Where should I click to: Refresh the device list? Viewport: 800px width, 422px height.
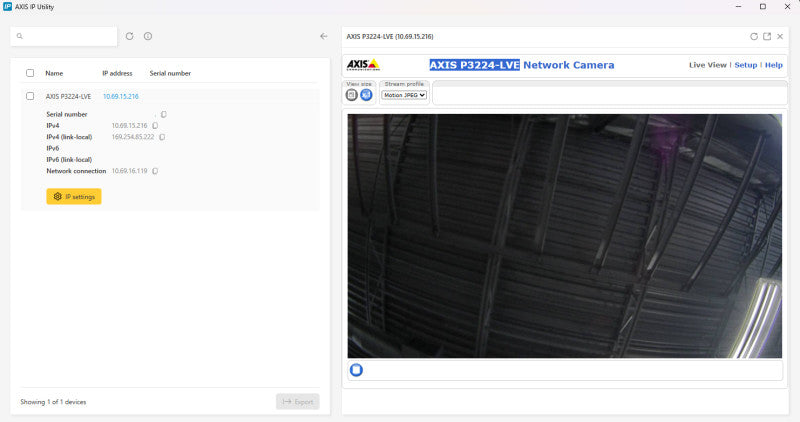pyautogui.click(x=130, y=36)
